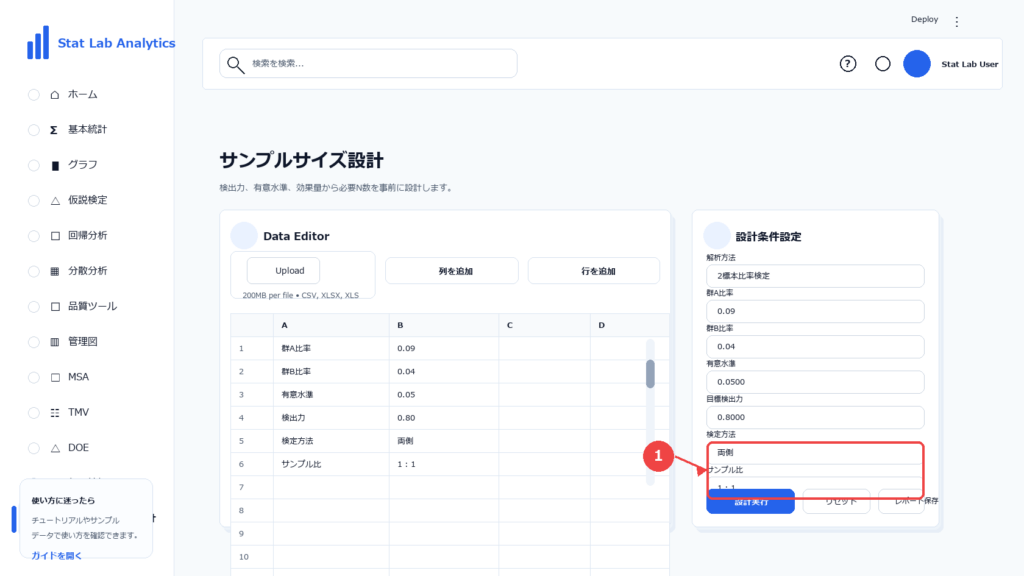Click the MSA square icon
This screenshot has width=1024, height=576.
55,377
